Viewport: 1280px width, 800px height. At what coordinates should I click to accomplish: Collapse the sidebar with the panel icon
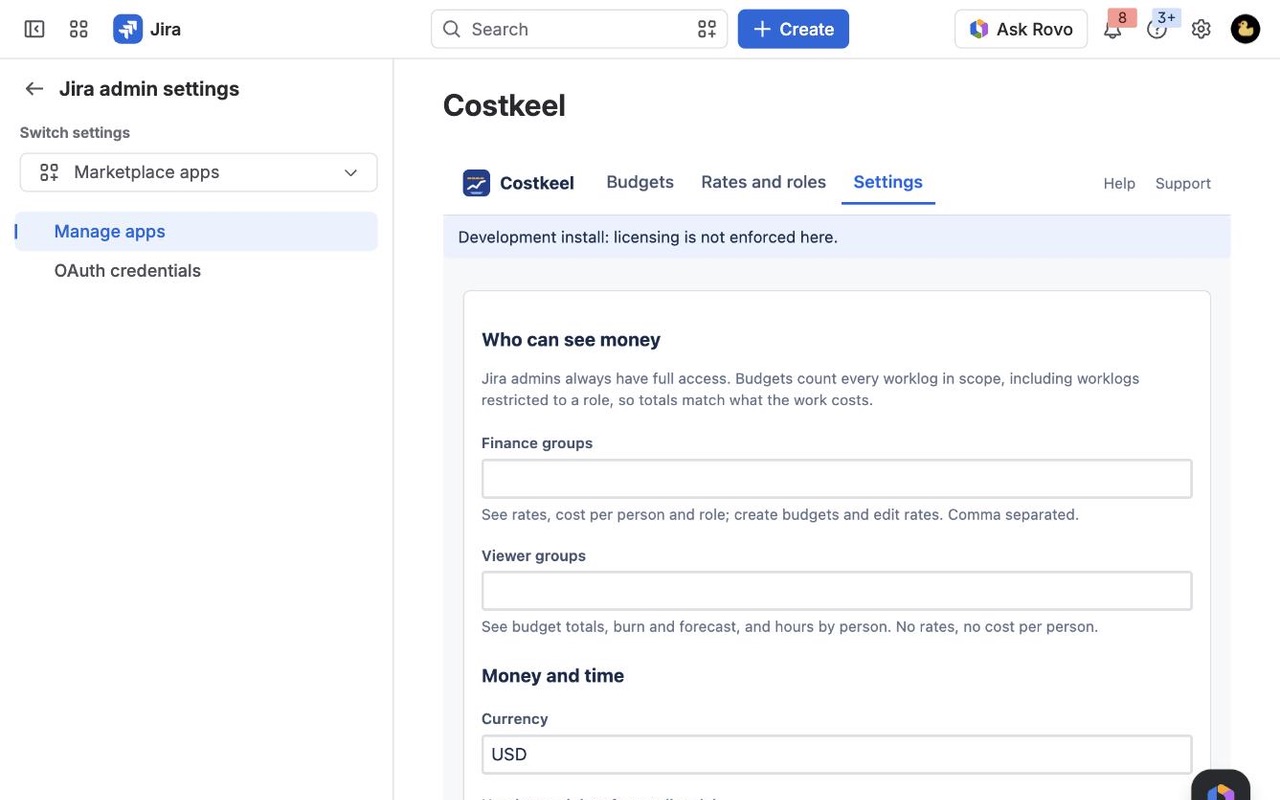[x=34, y=29]
